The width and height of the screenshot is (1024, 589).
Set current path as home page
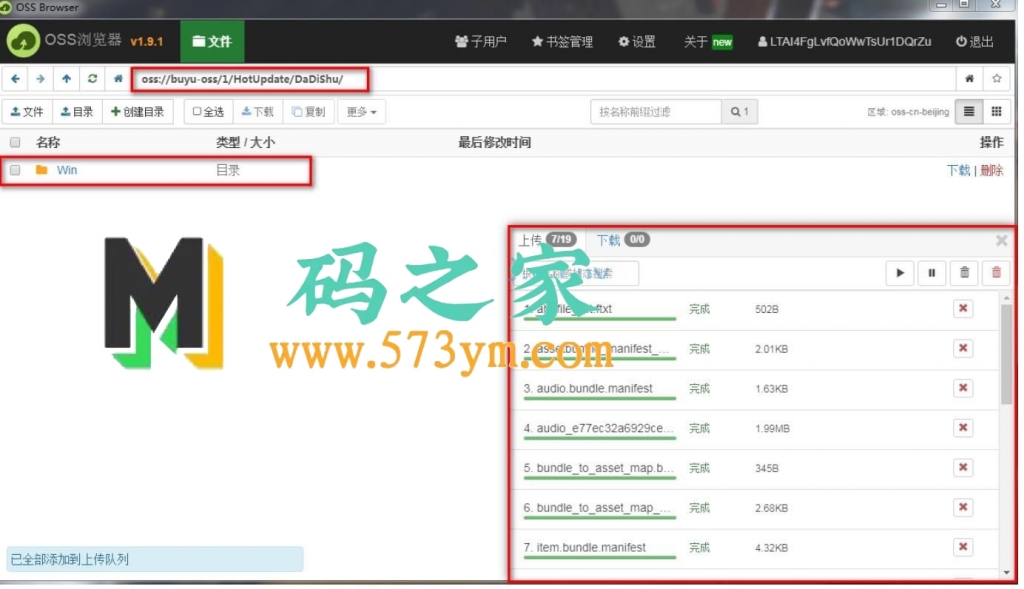tap(970, 79)
